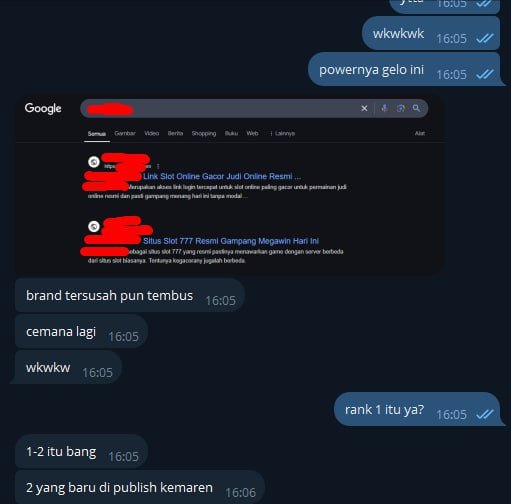The height and width of the screenshot is (504, 511).
Task: Open the Berita tab
Action: coord(175,133)
